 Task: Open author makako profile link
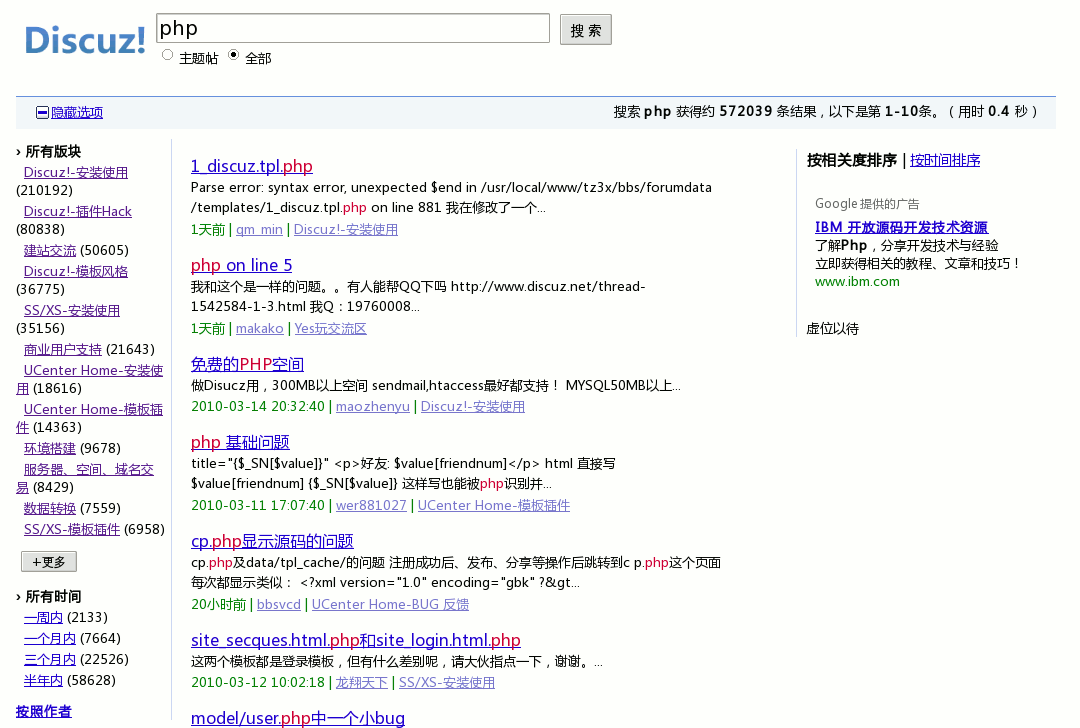(x=260, y=329)
